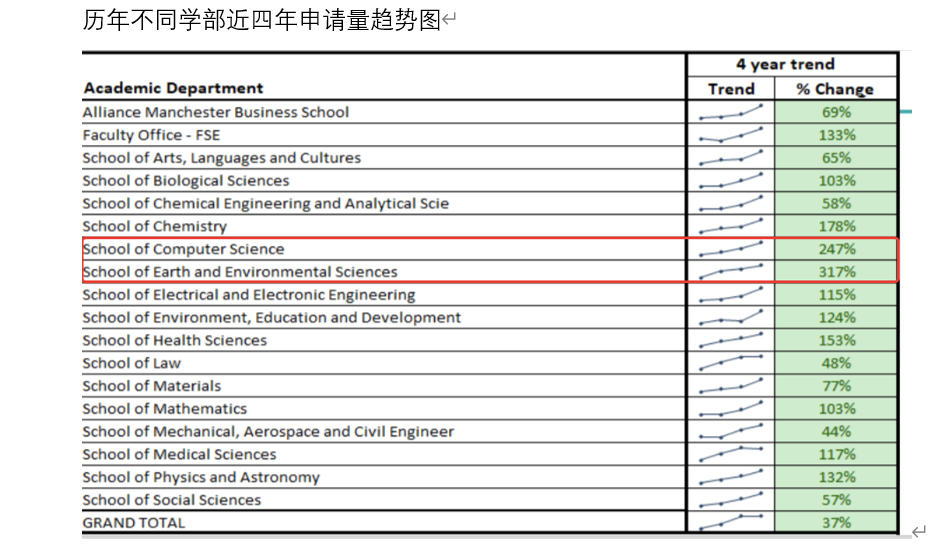Select 'School of Social Sciences' row label
The image size is (932, 555).
pyautogui.click(x=171, y=500)
